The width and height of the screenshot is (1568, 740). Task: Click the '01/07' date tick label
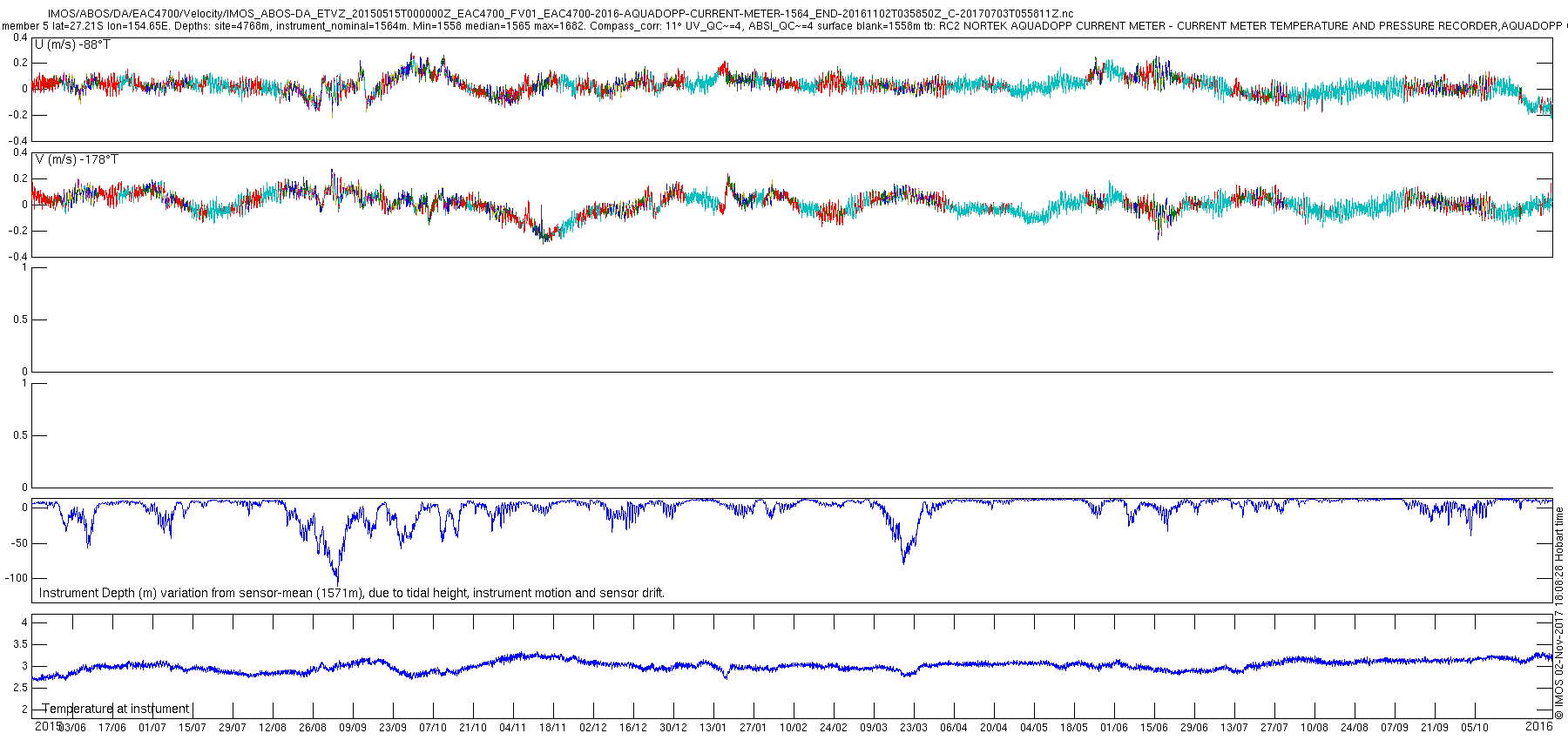(152, 728)
